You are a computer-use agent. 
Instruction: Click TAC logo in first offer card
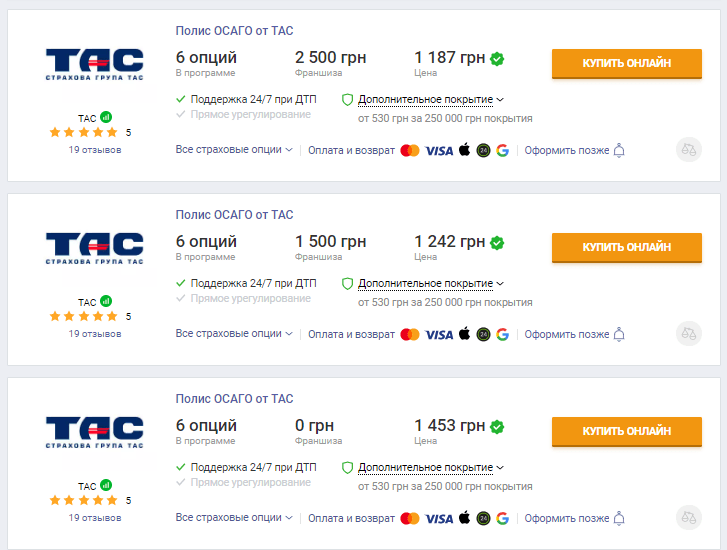point(95,64)
